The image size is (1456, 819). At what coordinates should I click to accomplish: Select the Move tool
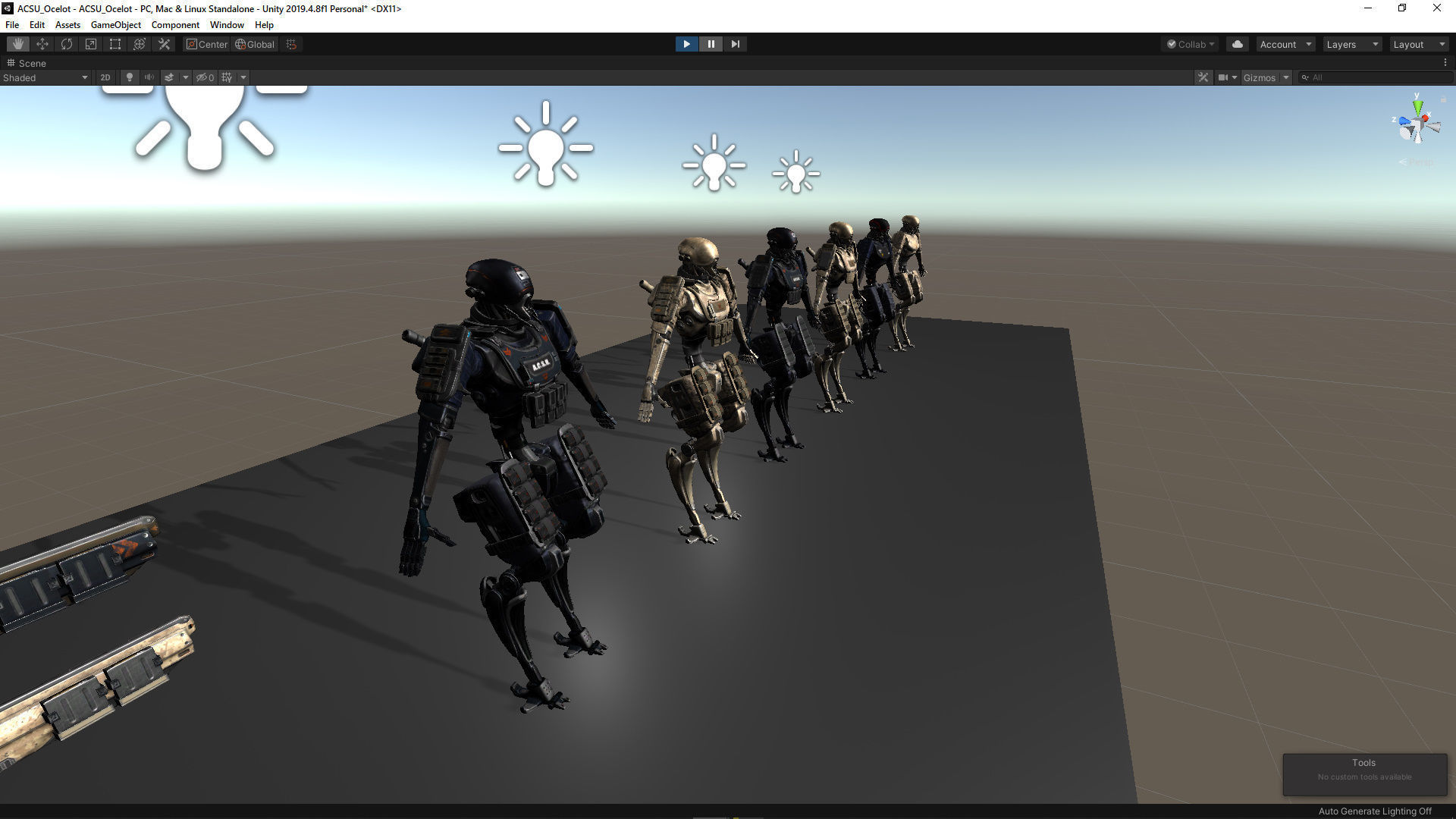click(42, 44)
